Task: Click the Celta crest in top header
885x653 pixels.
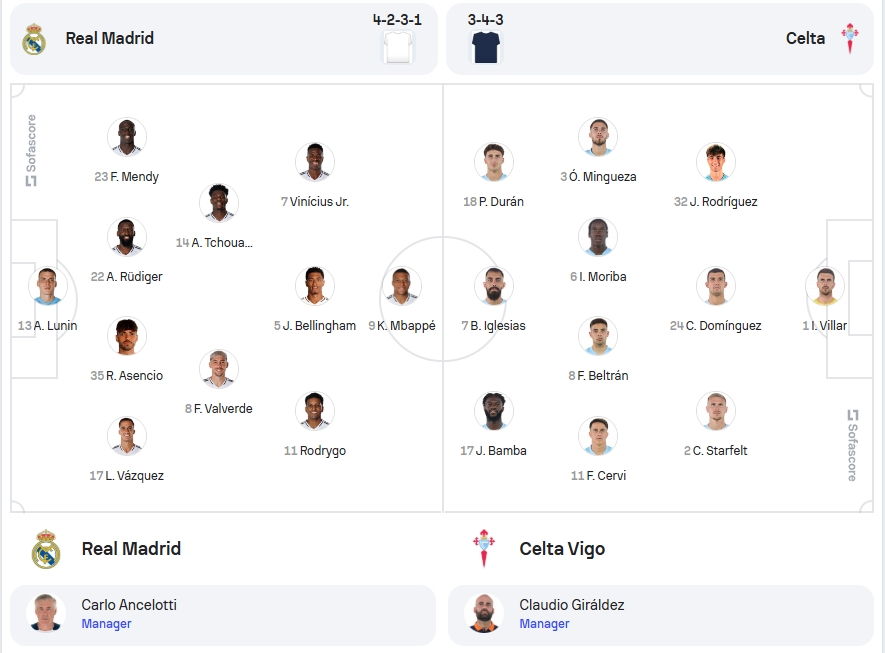Action: pos(849,38)
